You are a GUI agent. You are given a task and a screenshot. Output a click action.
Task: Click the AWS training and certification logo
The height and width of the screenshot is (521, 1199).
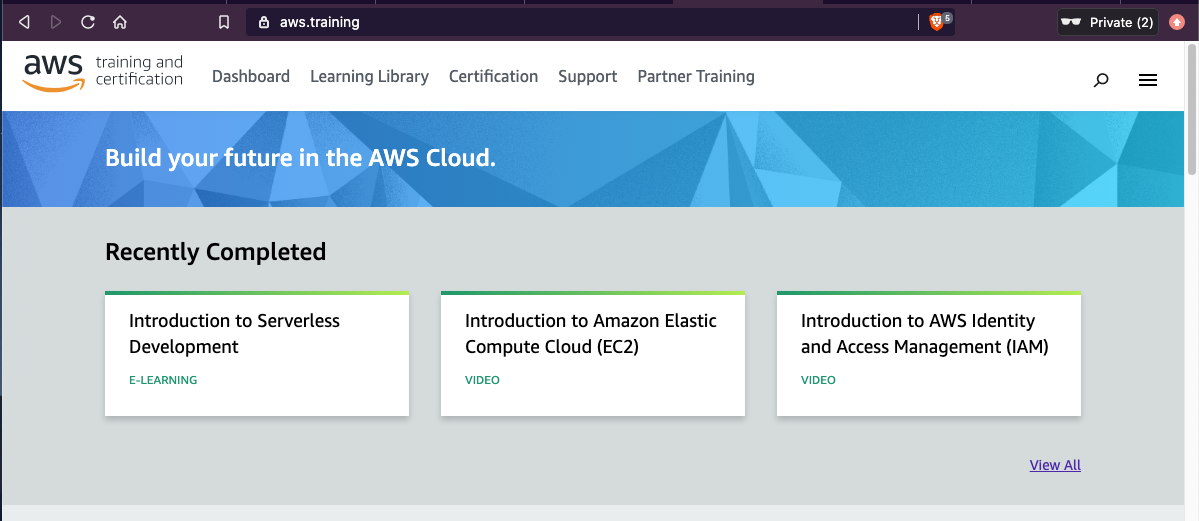(103, 73)
